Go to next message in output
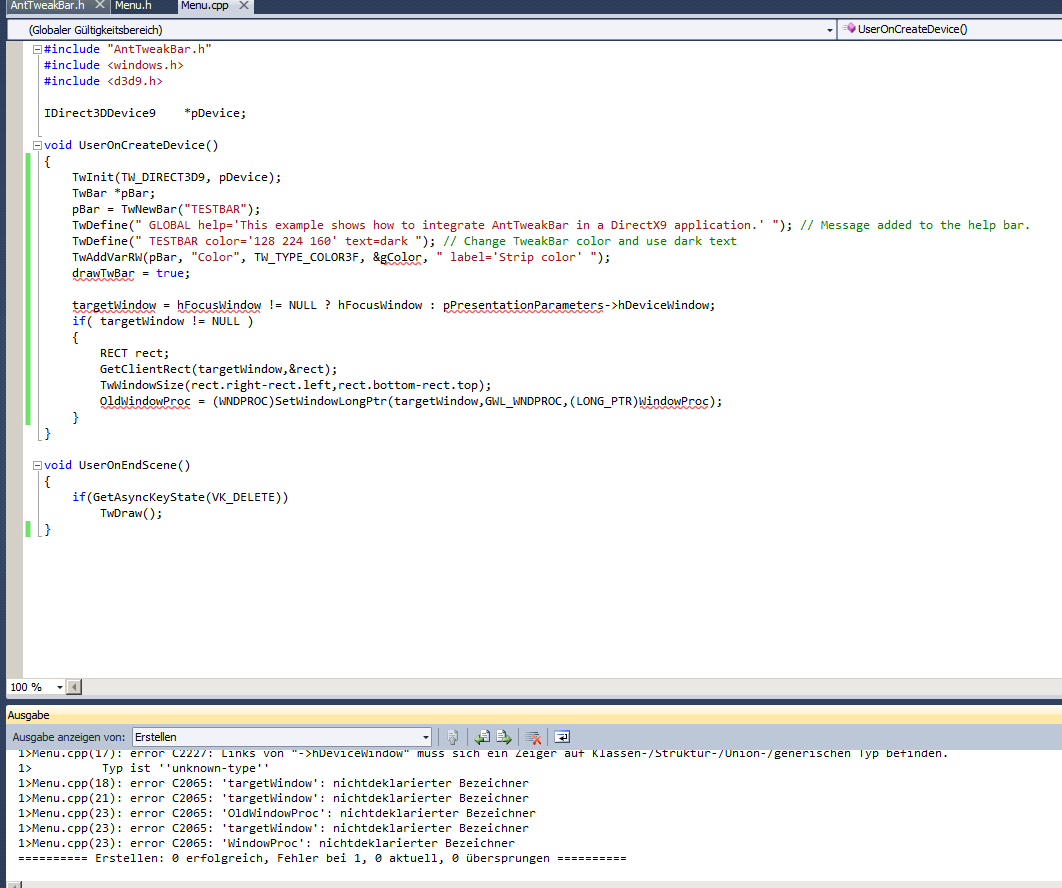This screenshot has width=1062, height=888. click(504, 737)
